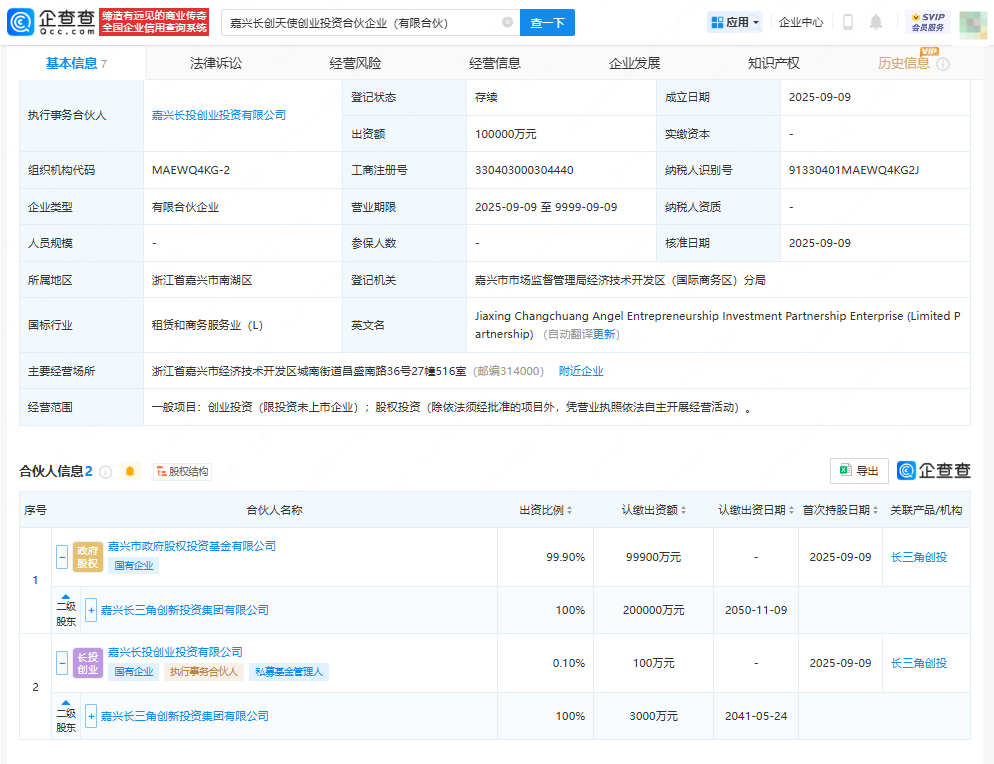The width and height of the screenshot is (994, 764).
Task: Open the 附近企业 link
Action: [581, 371]
